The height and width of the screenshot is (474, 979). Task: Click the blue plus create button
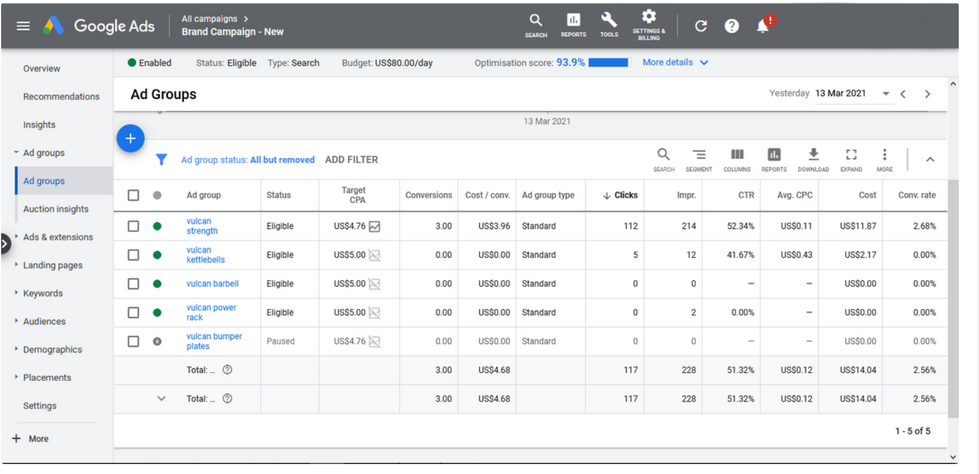coord(130,139)
